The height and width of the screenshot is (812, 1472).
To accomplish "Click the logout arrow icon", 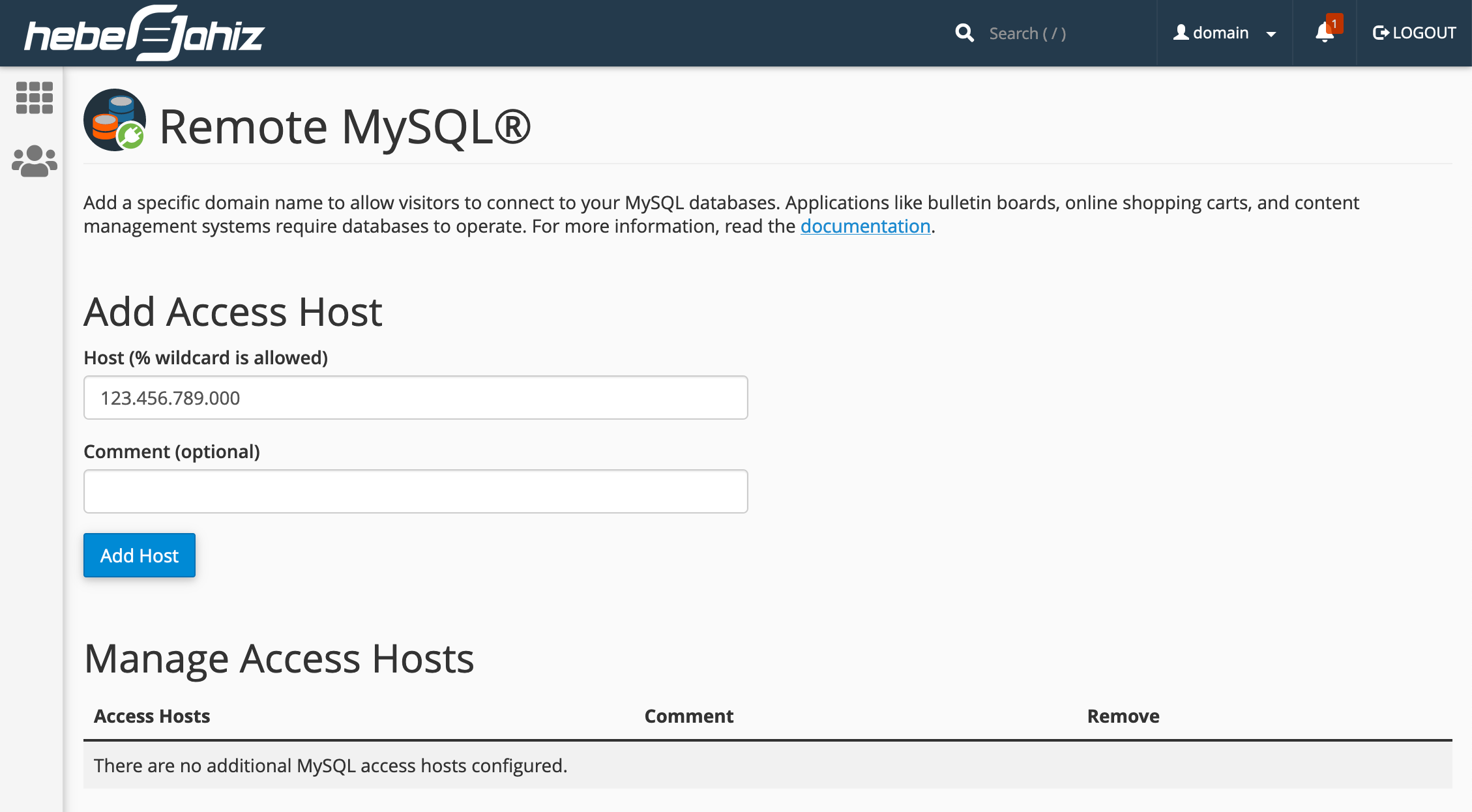I will pos(1380,33).
